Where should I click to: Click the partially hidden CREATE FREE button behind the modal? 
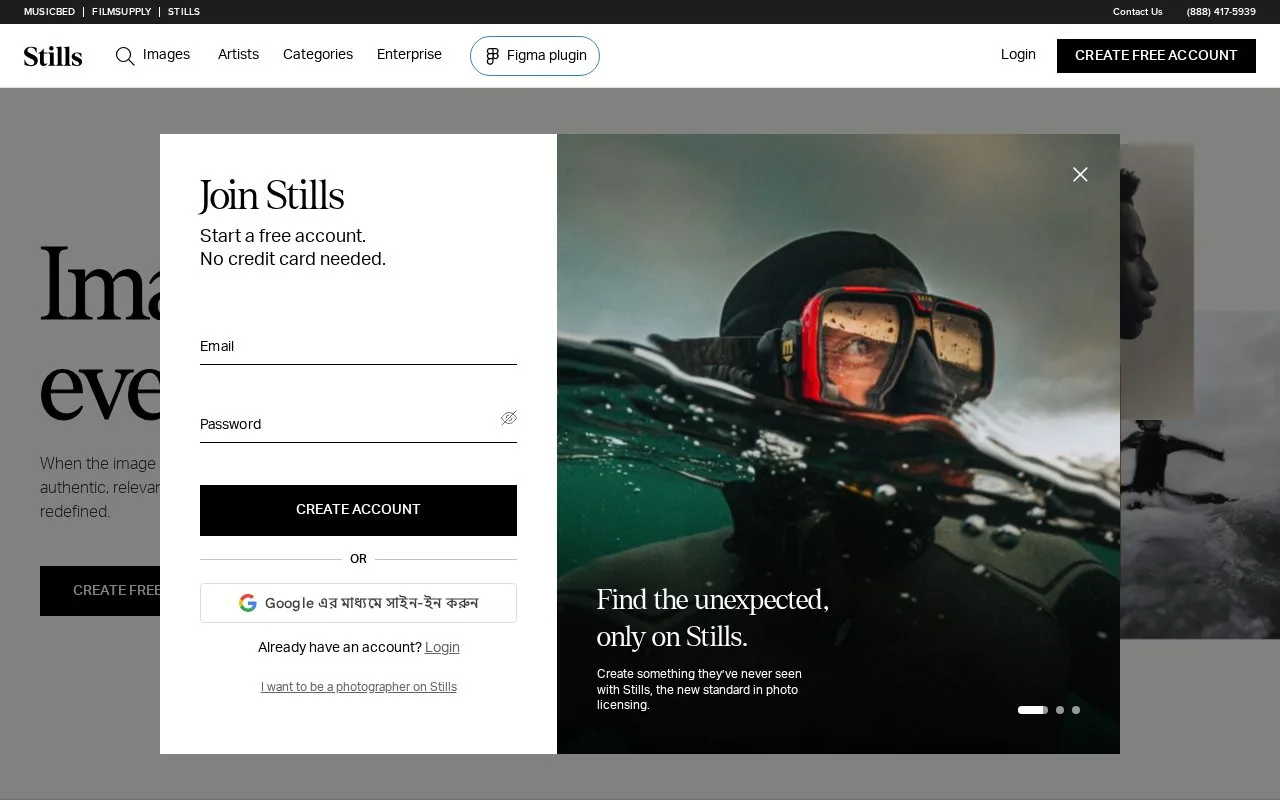(x=100, y=591)
